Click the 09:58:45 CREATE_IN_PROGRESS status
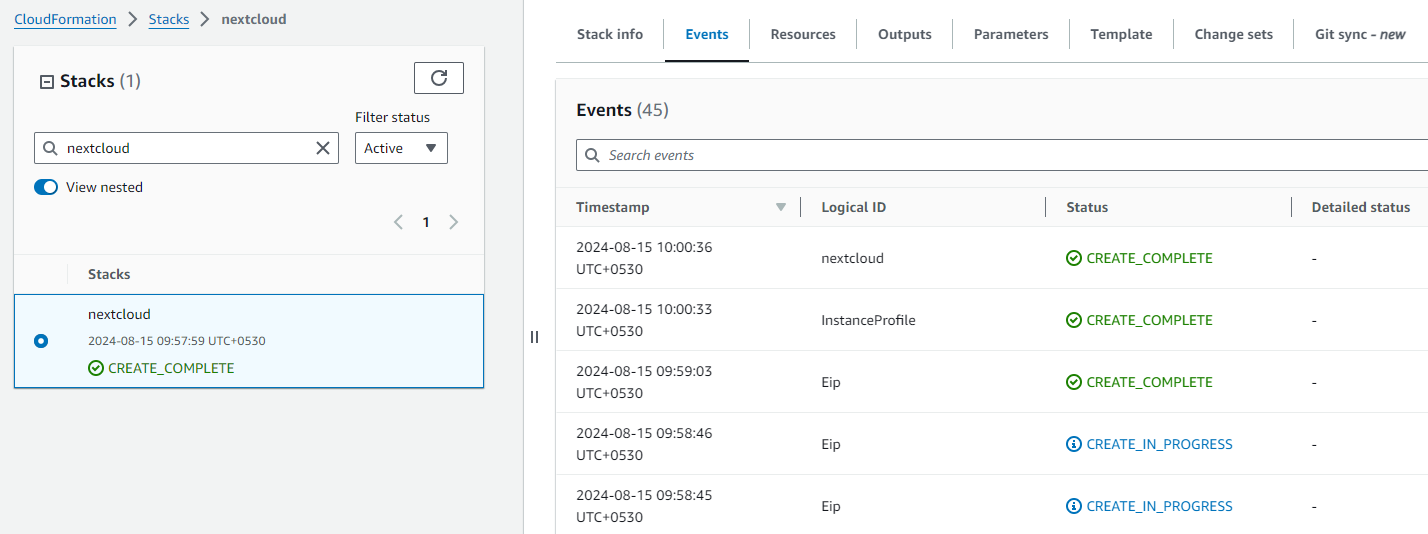Screen dimensions: 1428x534 point(1159,506)
